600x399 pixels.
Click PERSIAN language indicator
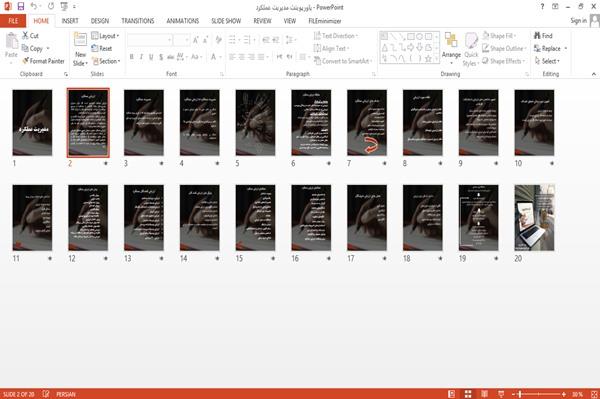click(x=66, y=394)
